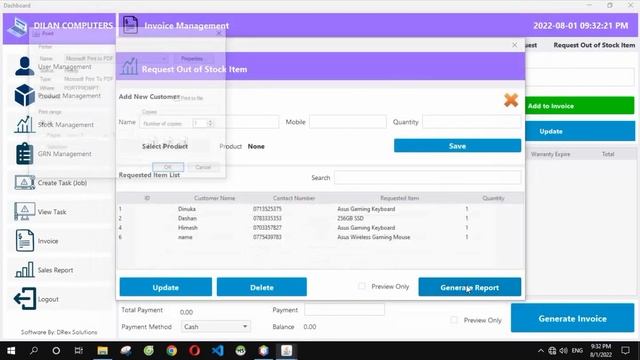Open Stock Management chart icon
The height and width of the screenshot is (360, 640).
click(24, 124)
